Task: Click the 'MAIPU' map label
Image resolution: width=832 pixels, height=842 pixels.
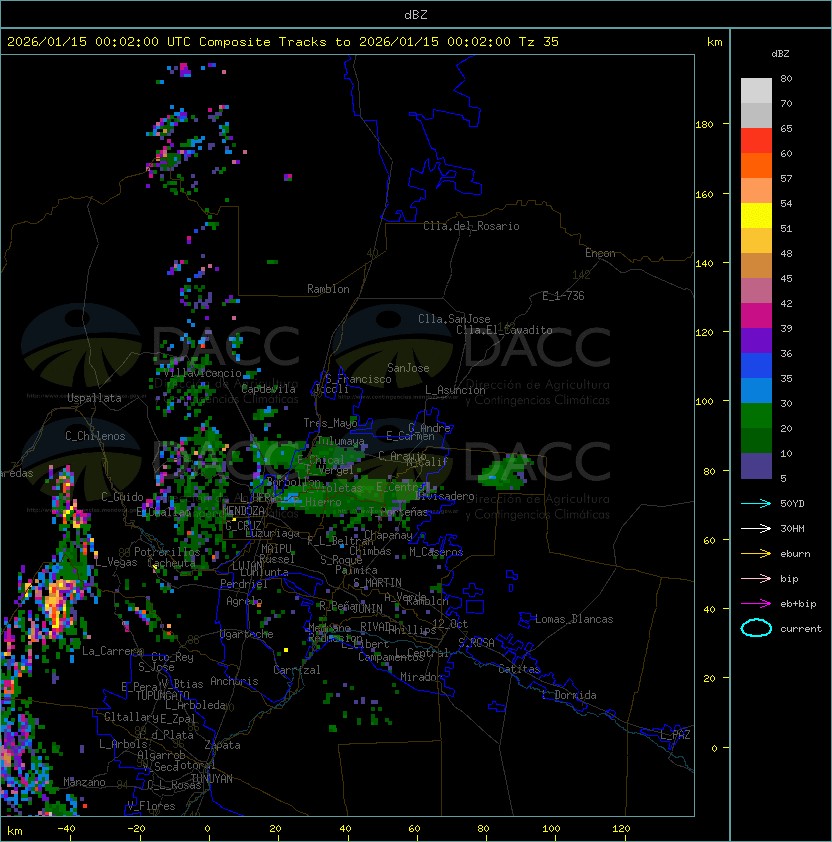Action: tap(276, 549)
